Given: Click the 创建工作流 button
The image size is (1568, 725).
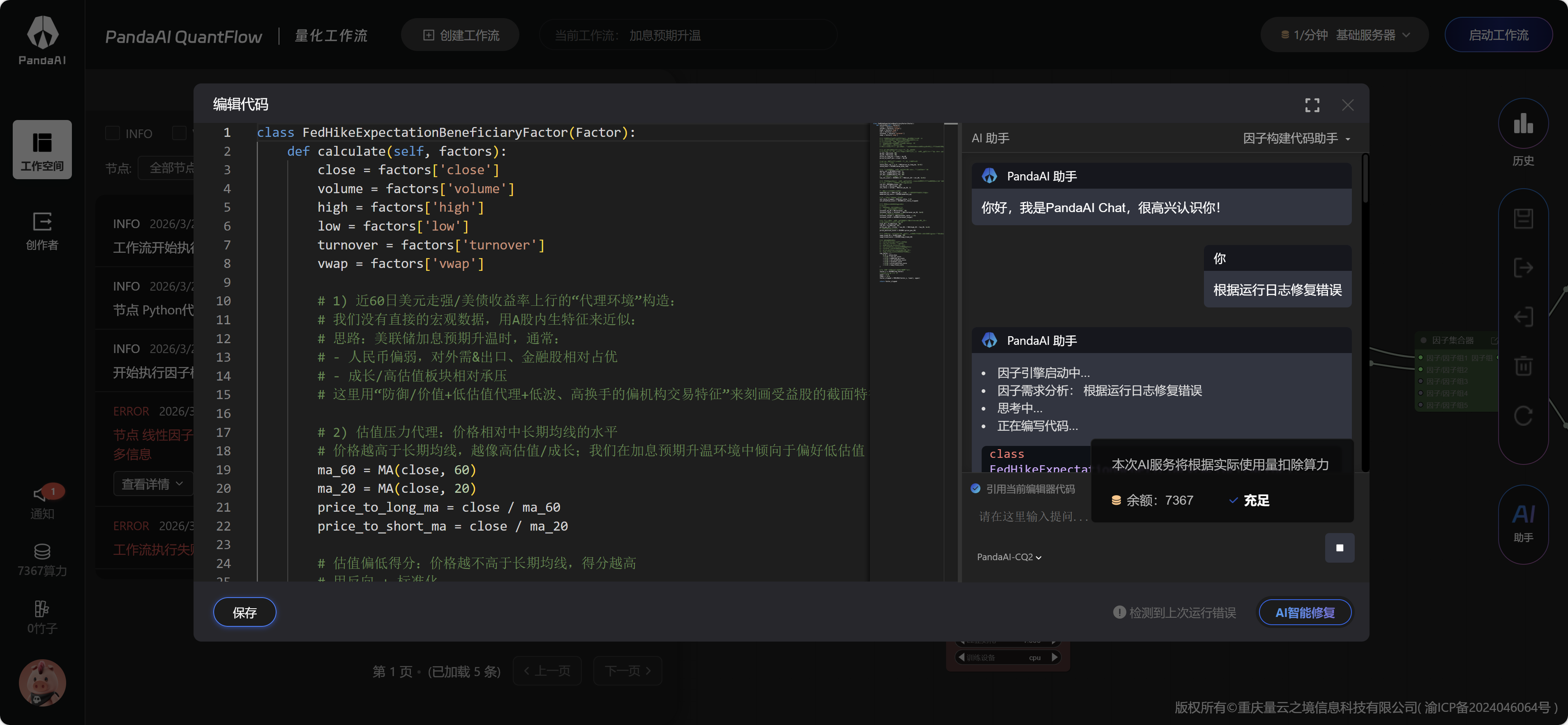Looking at the screenshot, I should (x=460, y=35).
